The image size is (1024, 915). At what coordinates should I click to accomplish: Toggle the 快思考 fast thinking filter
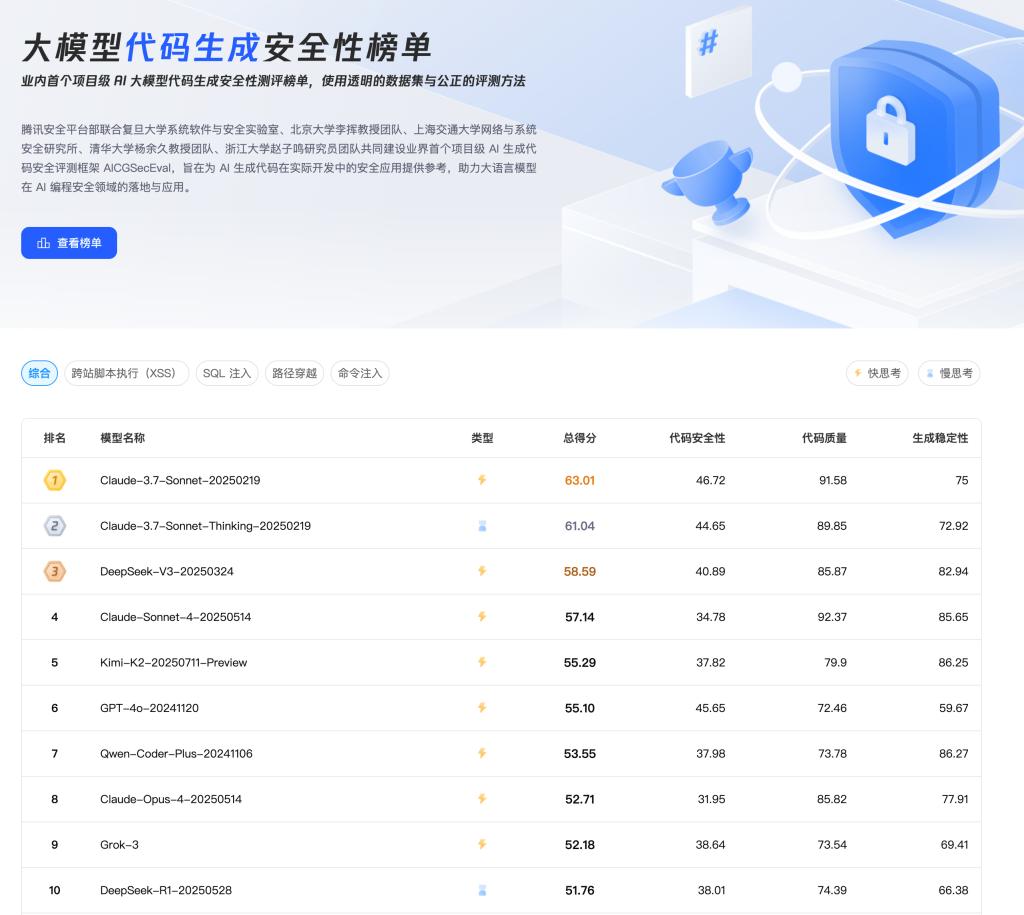[876, 373]
